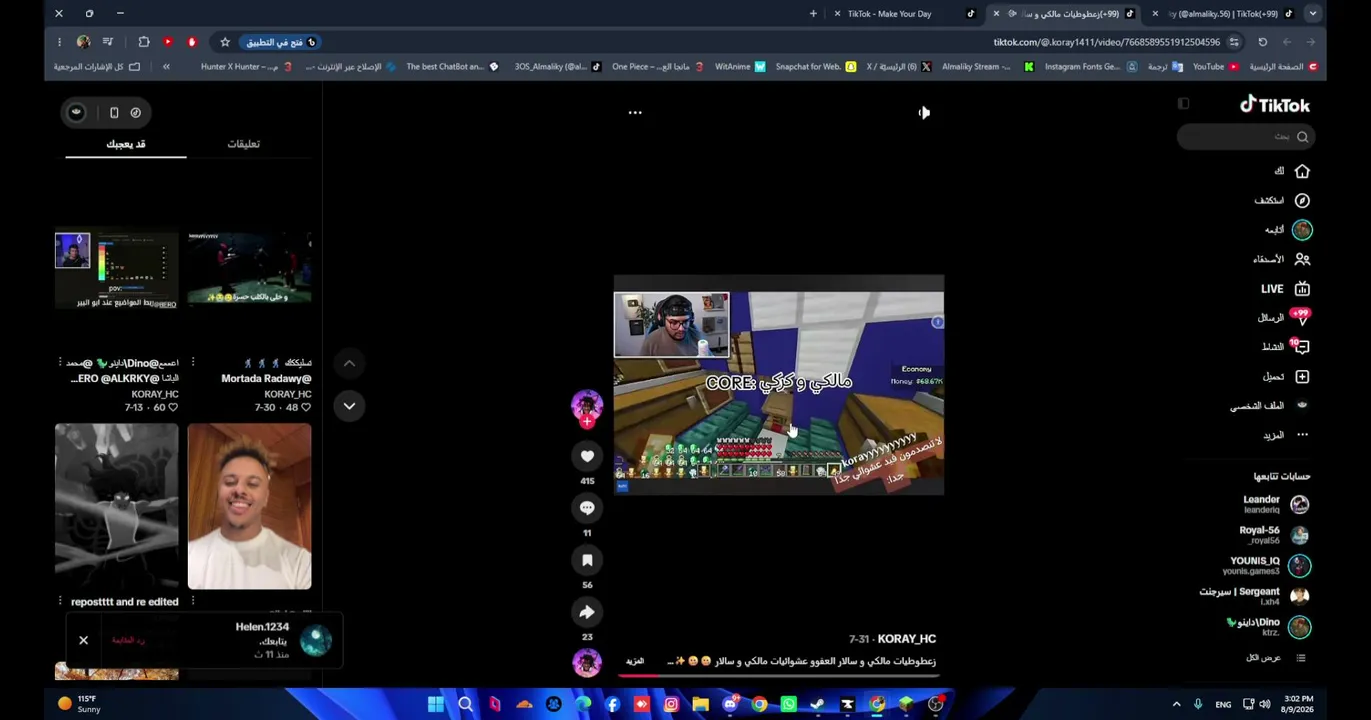
Task: Open the site information tune icon
Action: pyautogui.click(x=1234, y=42)
